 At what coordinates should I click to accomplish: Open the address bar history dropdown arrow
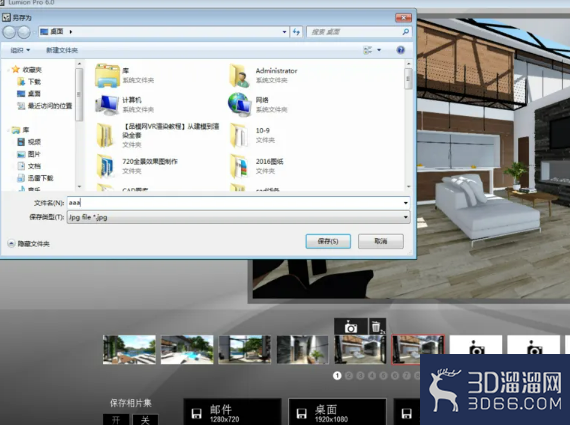[284, 32]
